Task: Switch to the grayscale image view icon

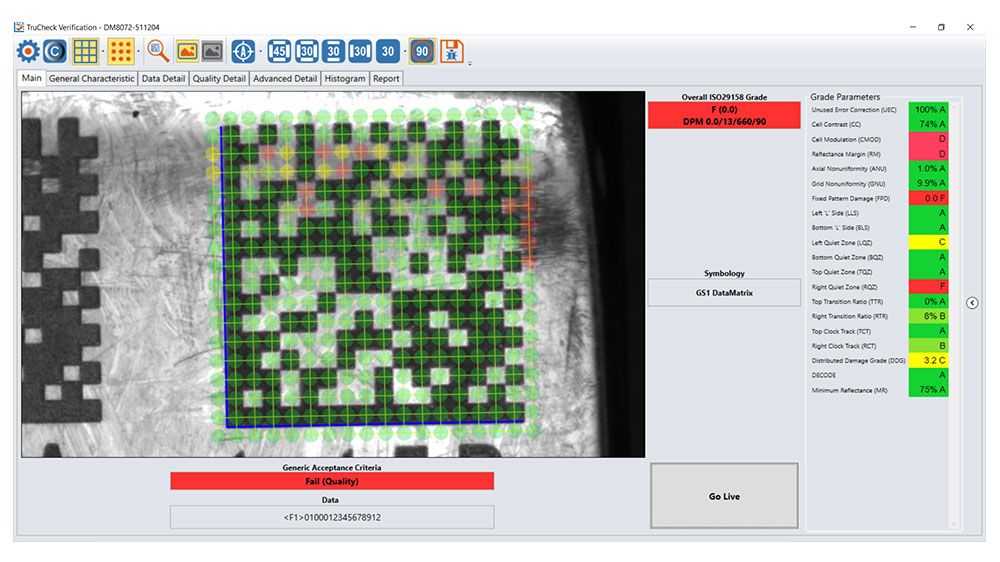Action: pos(212,51)
